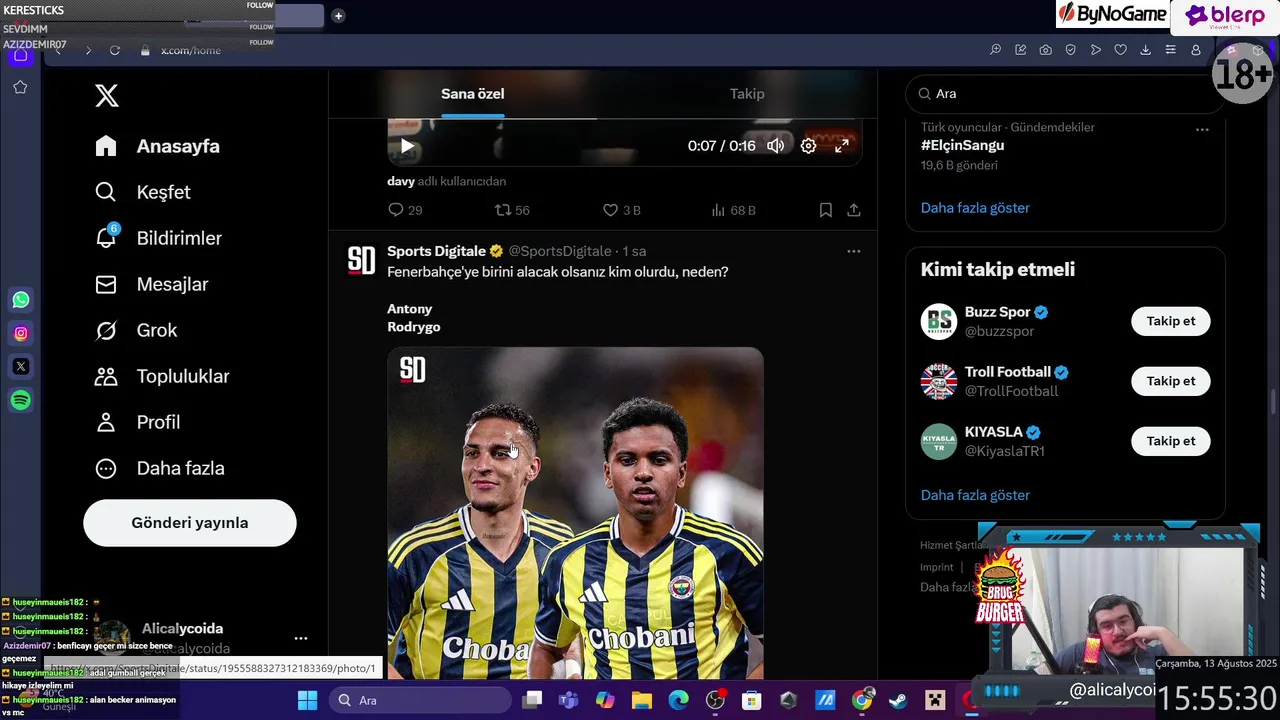Expand video to fullscreen
Viewport: 1280px width, 720px height.
point(842,146)
